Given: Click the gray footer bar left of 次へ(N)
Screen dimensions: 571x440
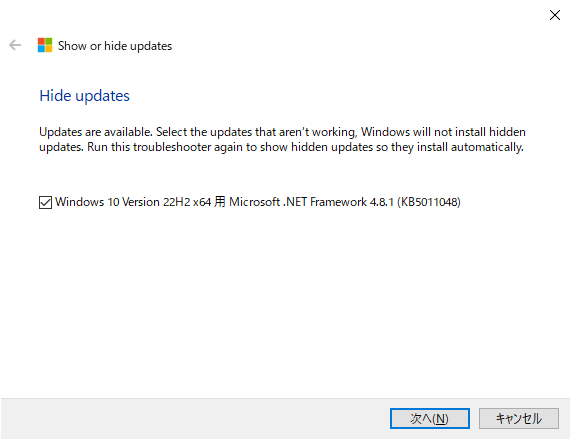Looking at the screenshot, I should [x=195, y=419].
